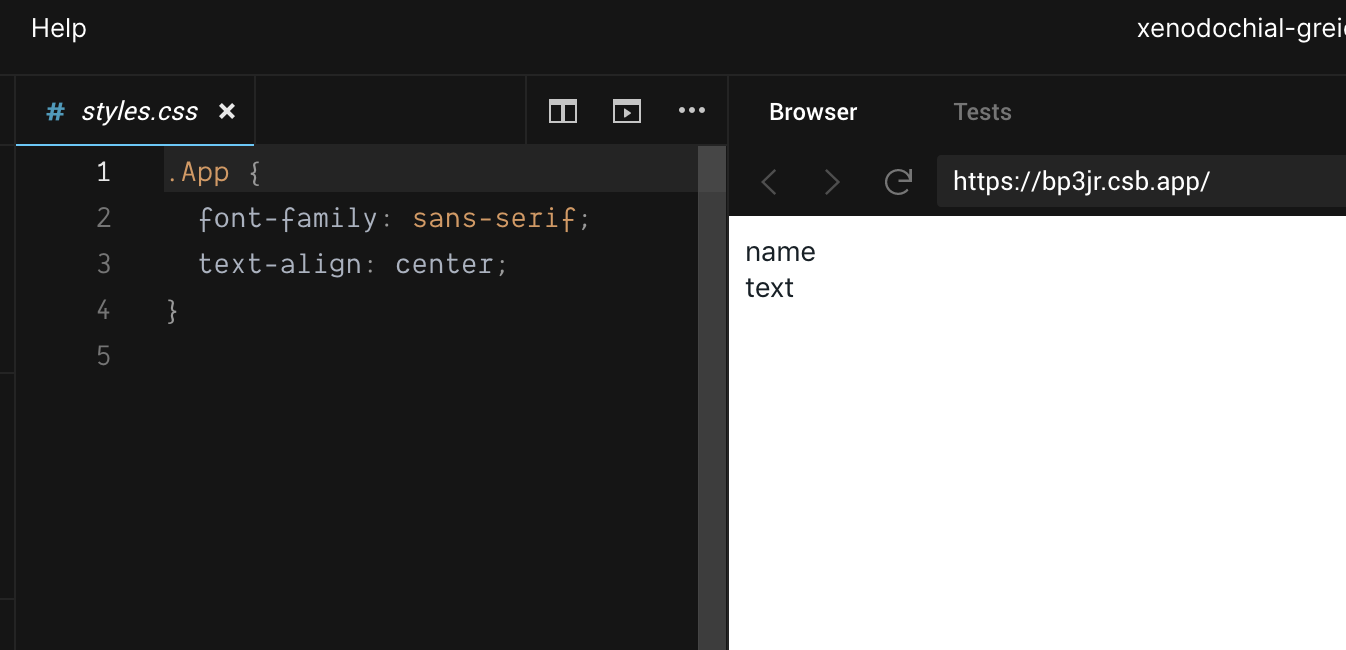Image resolution: width=1346 pixels, height=650 pixels.
Task: Open the Help menu
Action: click(x=58, y=27)
